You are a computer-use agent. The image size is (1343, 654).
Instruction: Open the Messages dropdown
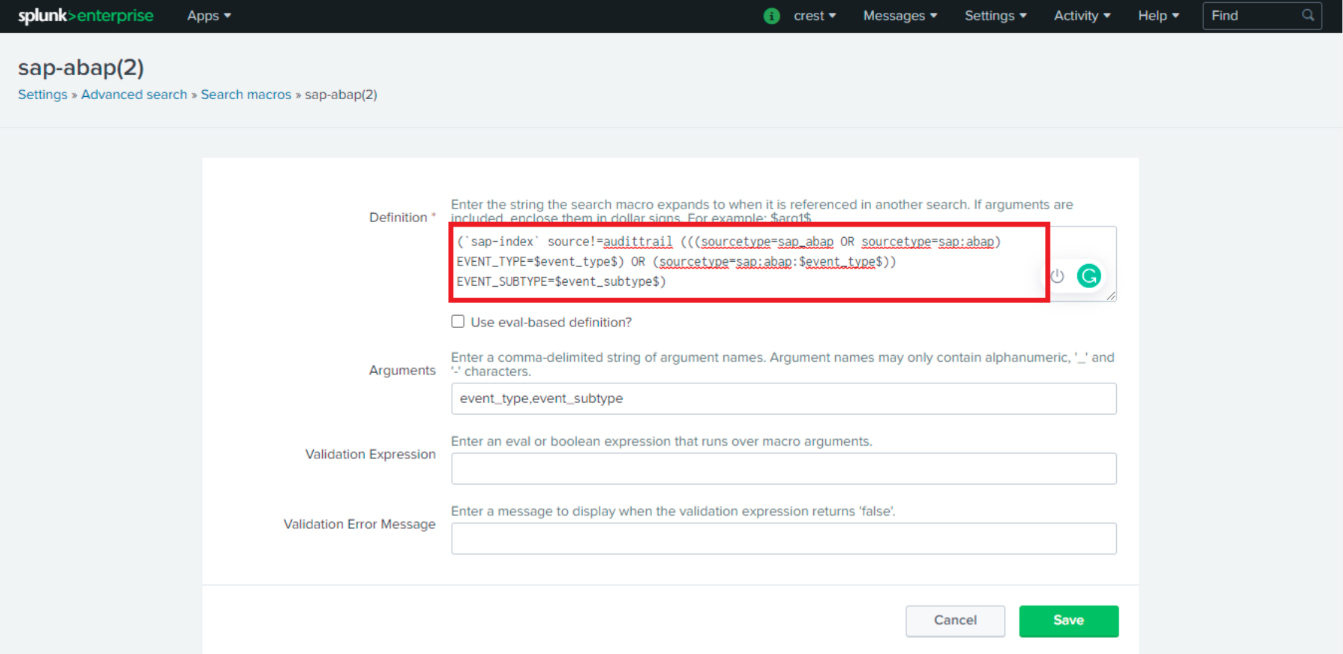coord(900,16)
